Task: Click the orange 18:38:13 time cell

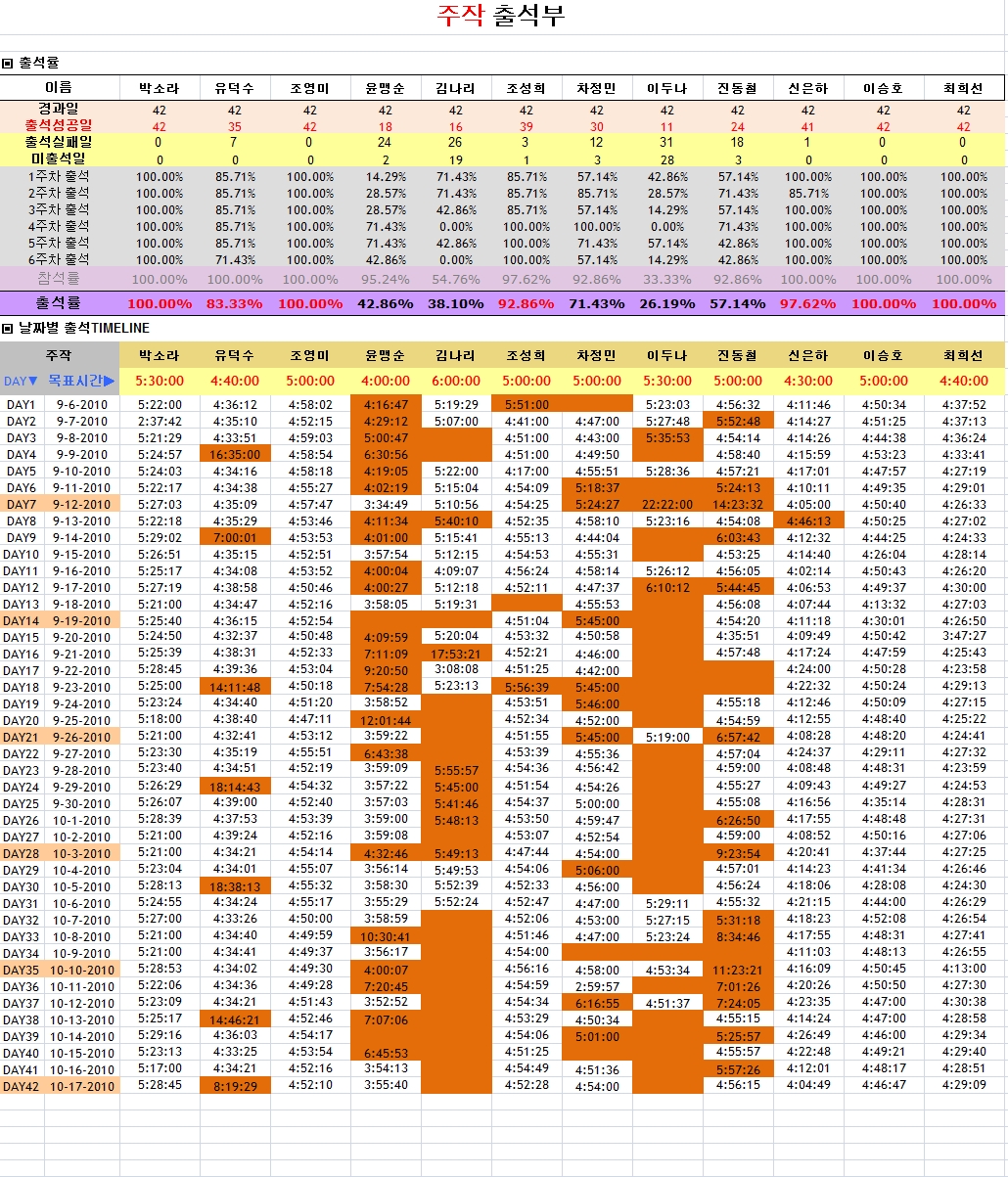Action: [x=235, y=886]
